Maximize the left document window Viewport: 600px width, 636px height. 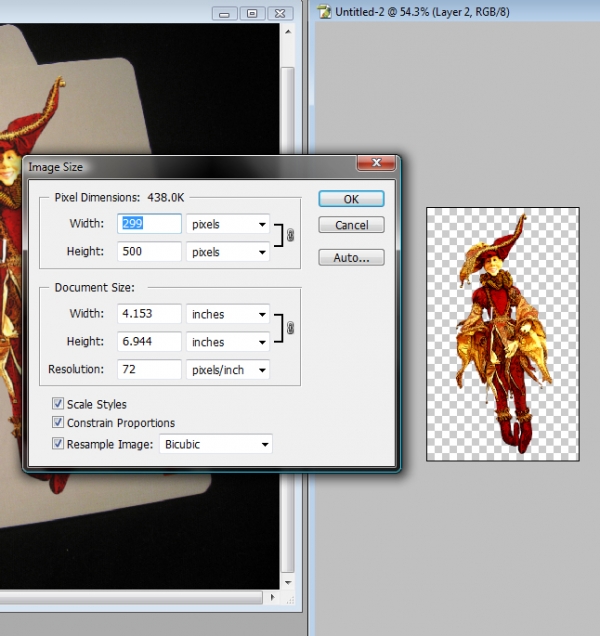[x=252, y=14]
